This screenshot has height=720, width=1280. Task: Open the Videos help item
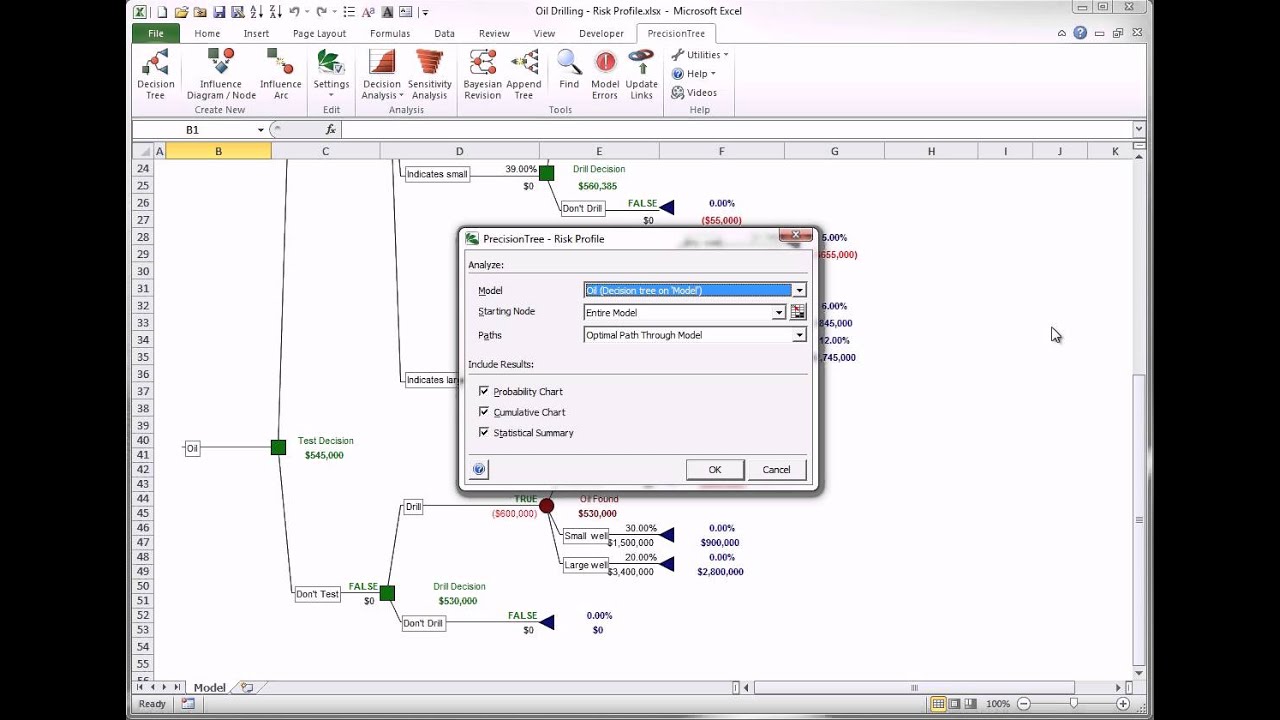coord(694,93)
